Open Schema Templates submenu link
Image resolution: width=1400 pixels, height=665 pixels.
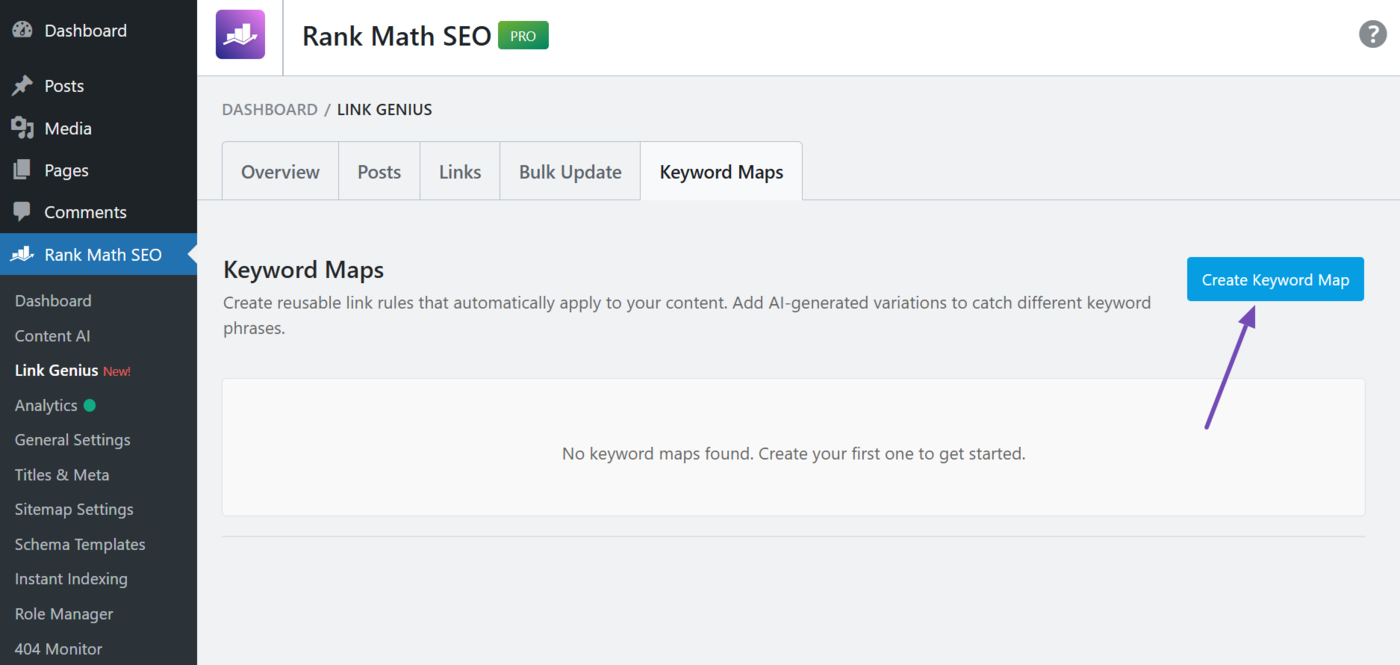(80, 544)
